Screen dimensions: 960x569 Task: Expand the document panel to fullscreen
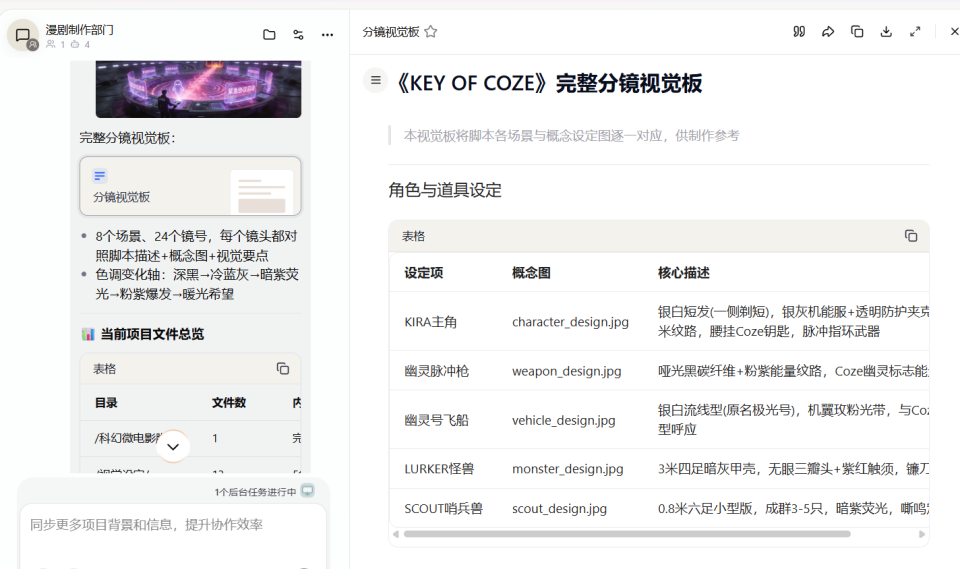(x=915, y=32)
